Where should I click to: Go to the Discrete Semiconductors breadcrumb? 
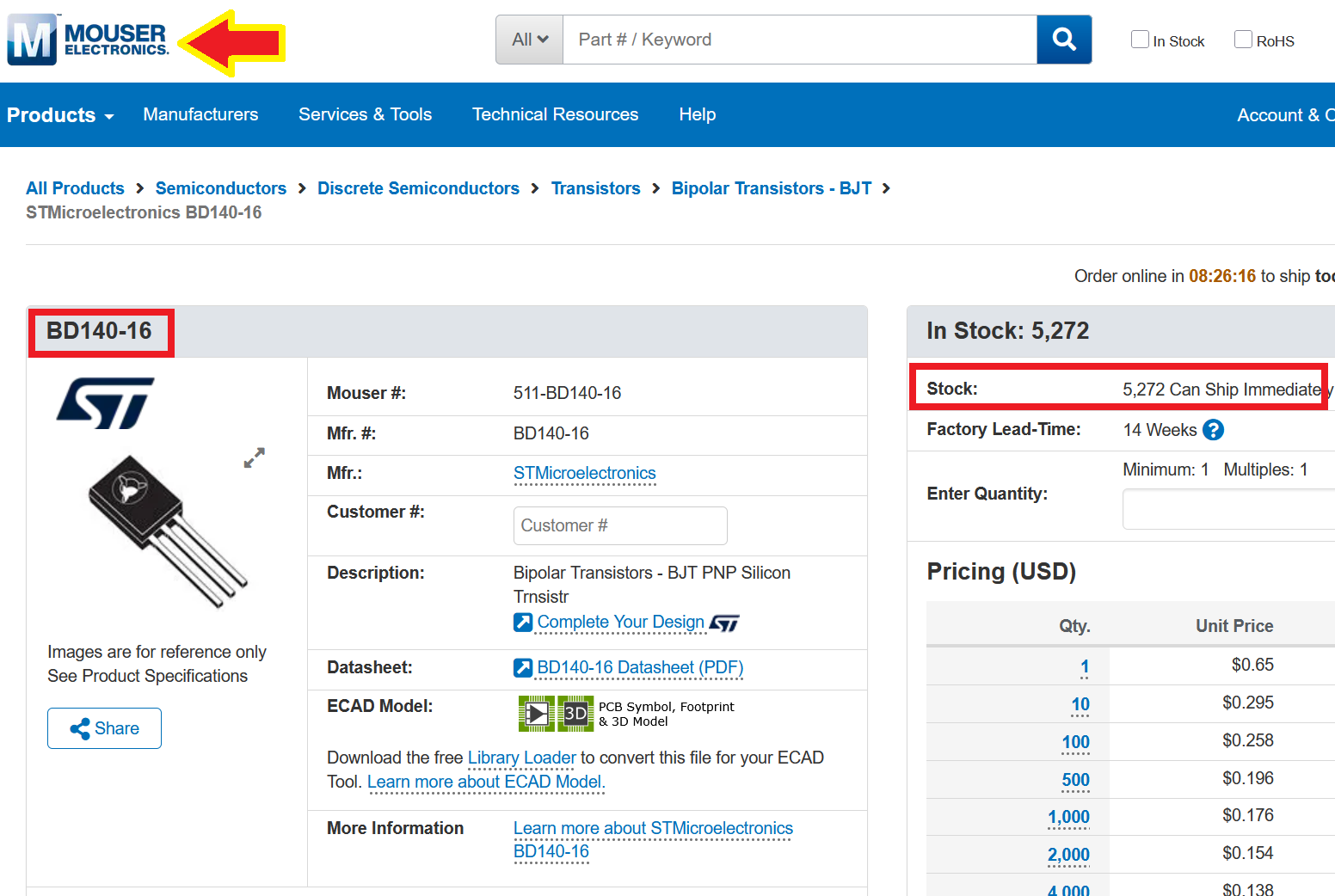418,188
